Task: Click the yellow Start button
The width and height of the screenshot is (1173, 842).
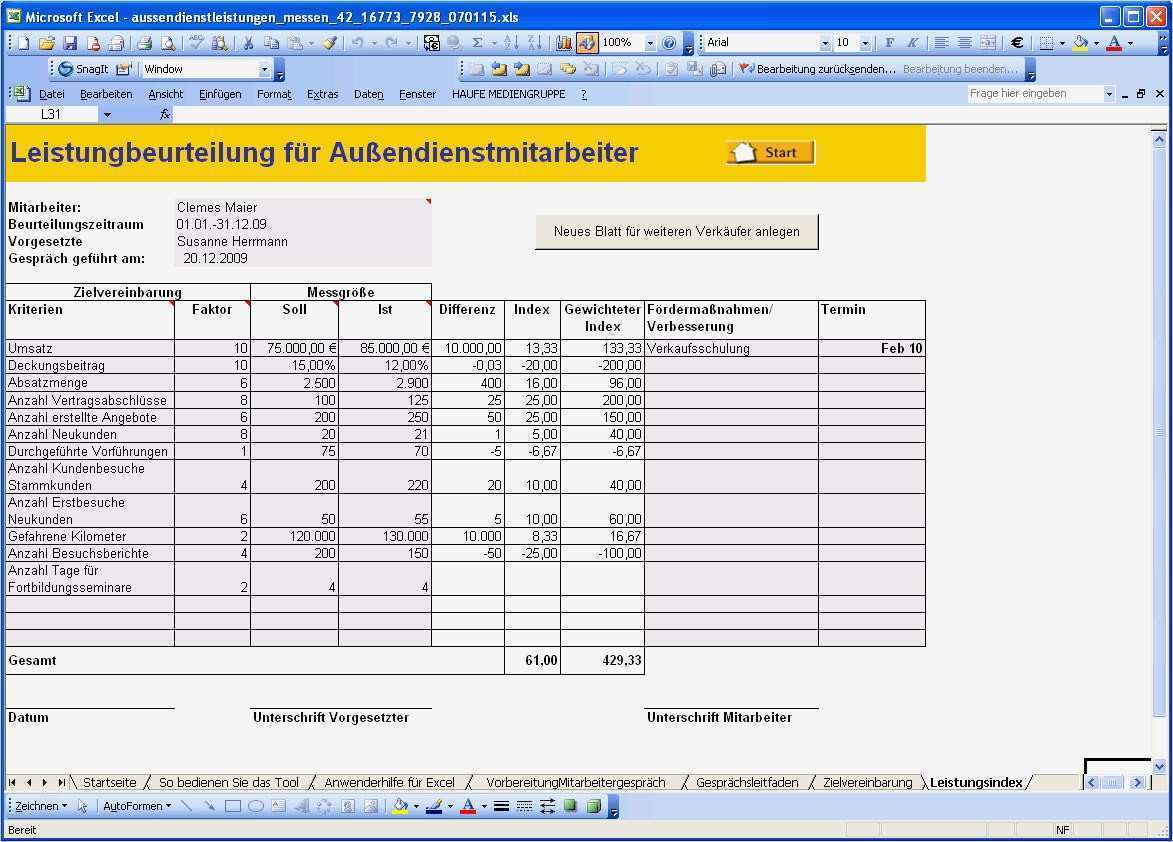Action: pyautogui.click(x=771, y=153)
